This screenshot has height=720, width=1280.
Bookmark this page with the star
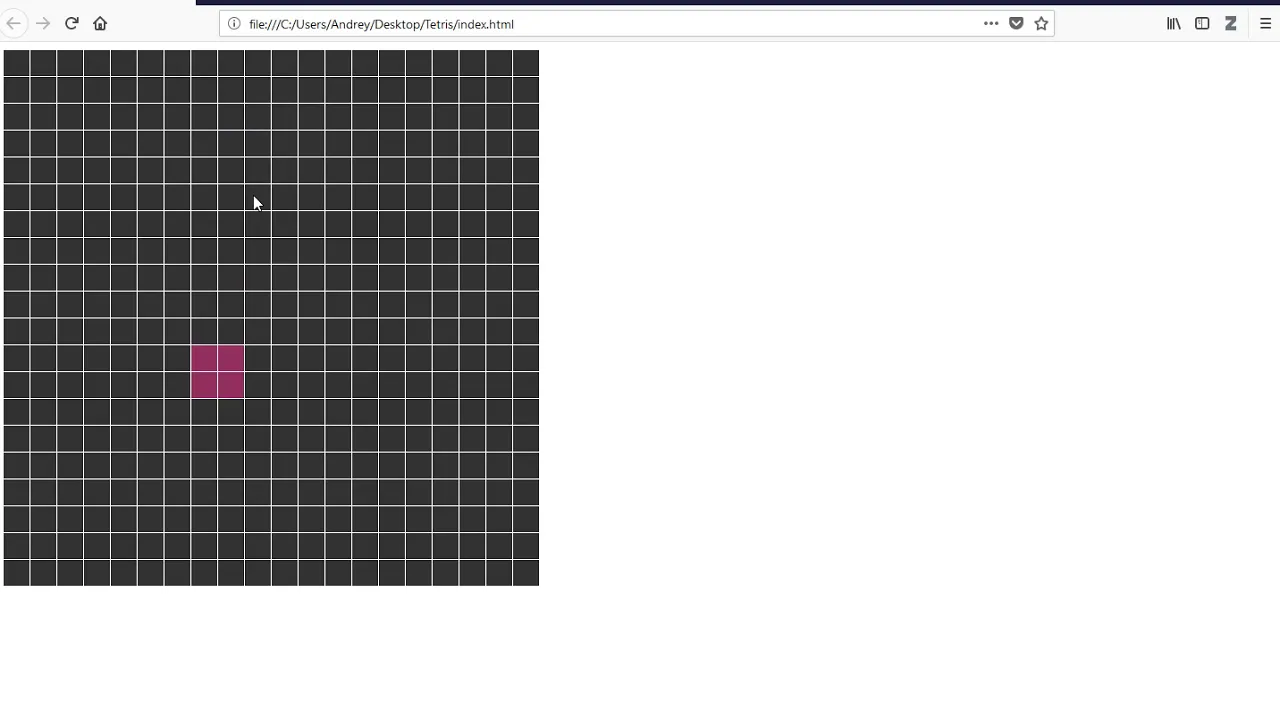1041,24
